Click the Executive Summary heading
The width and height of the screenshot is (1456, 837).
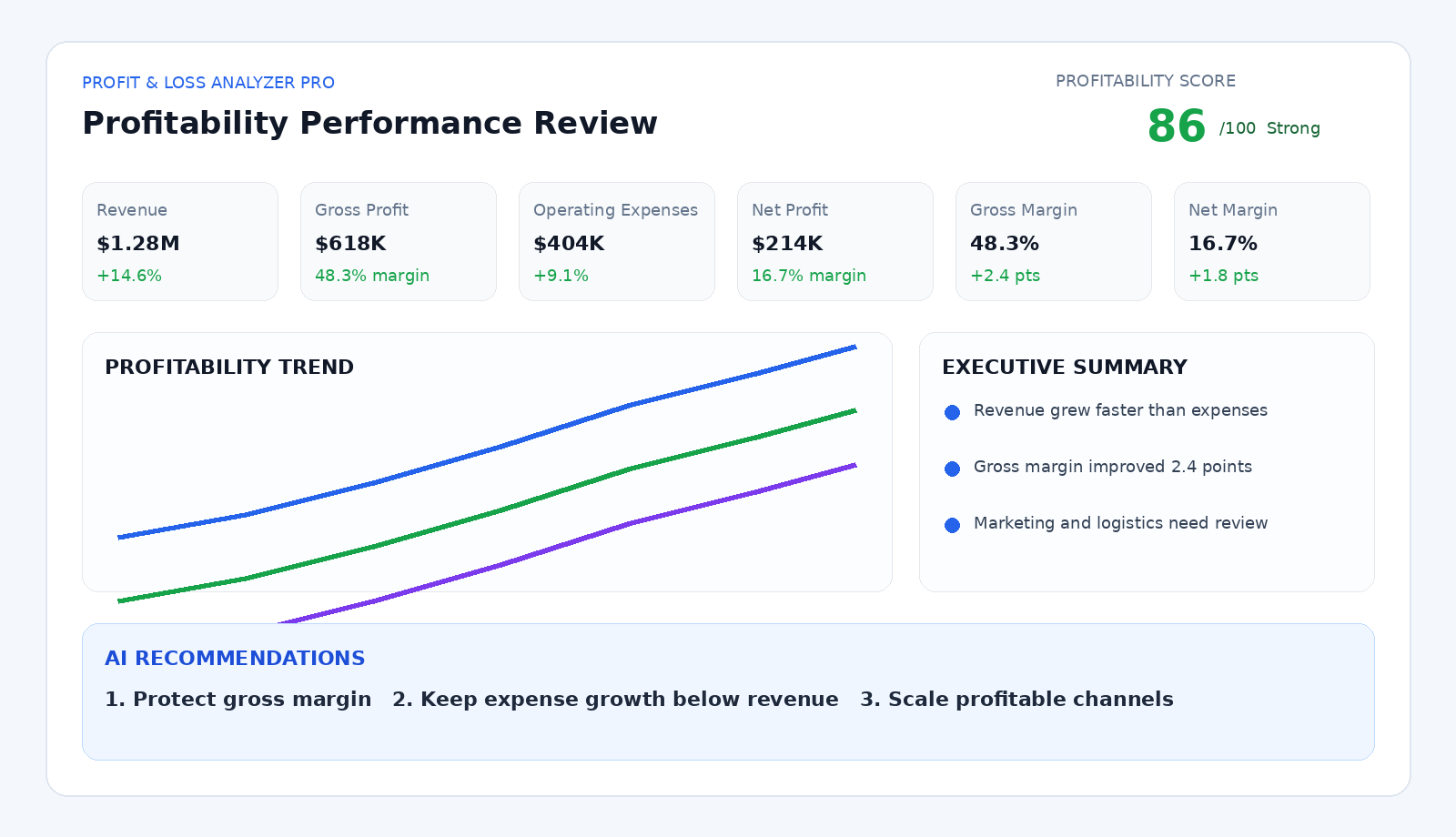coord(1065,368)
